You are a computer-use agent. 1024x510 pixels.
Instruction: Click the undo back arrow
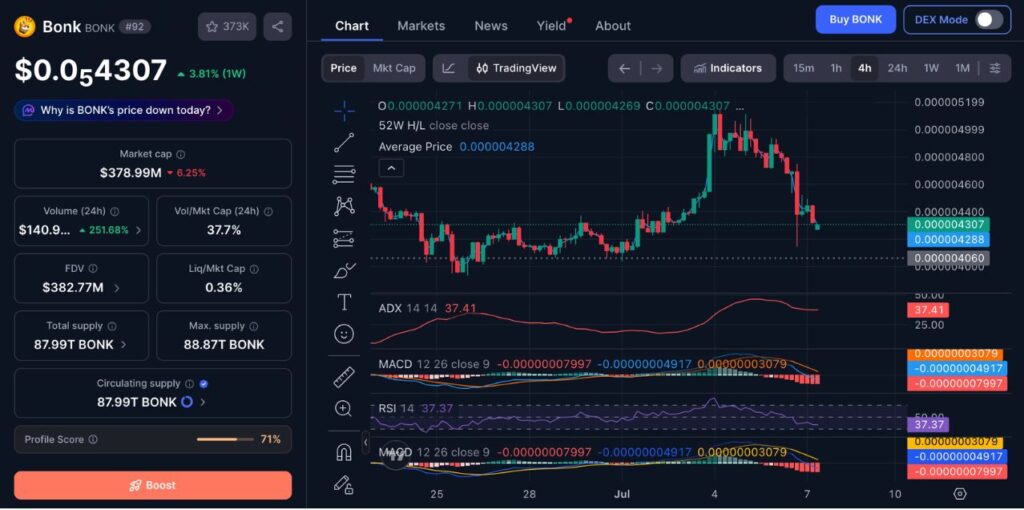pyautogui.click(x=624, y=68)
